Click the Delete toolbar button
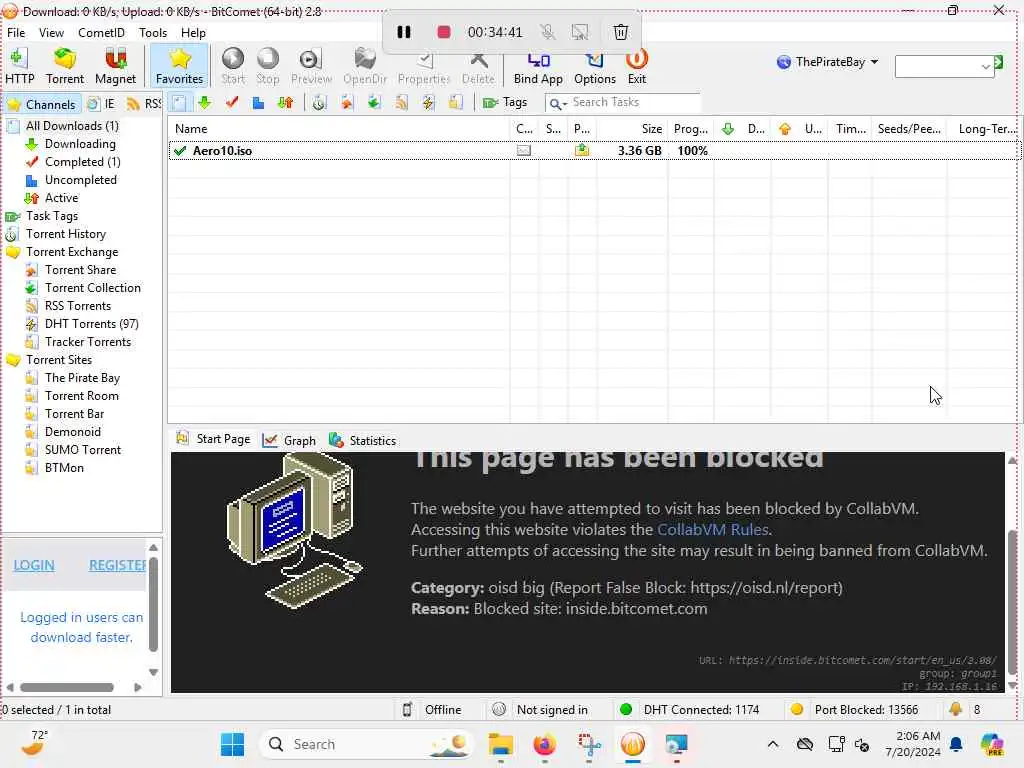 [478, 67]
